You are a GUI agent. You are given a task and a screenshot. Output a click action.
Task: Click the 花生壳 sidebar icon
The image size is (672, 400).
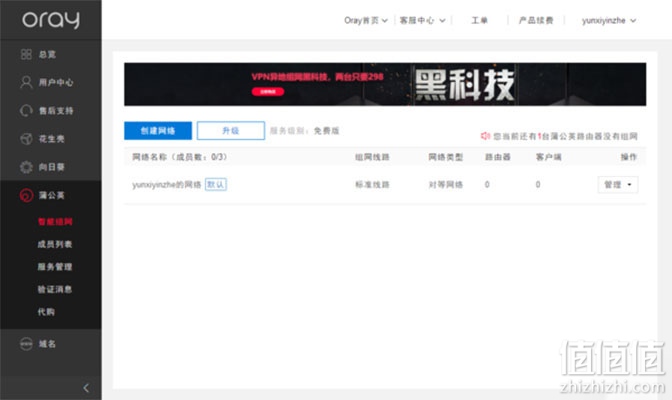[26, 139]
